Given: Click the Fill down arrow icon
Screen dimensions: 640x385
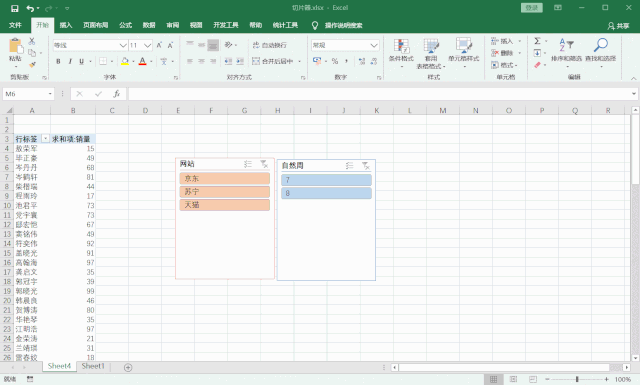Looking at the screenshot, I should pyautogui.click(x=538, y=53).
